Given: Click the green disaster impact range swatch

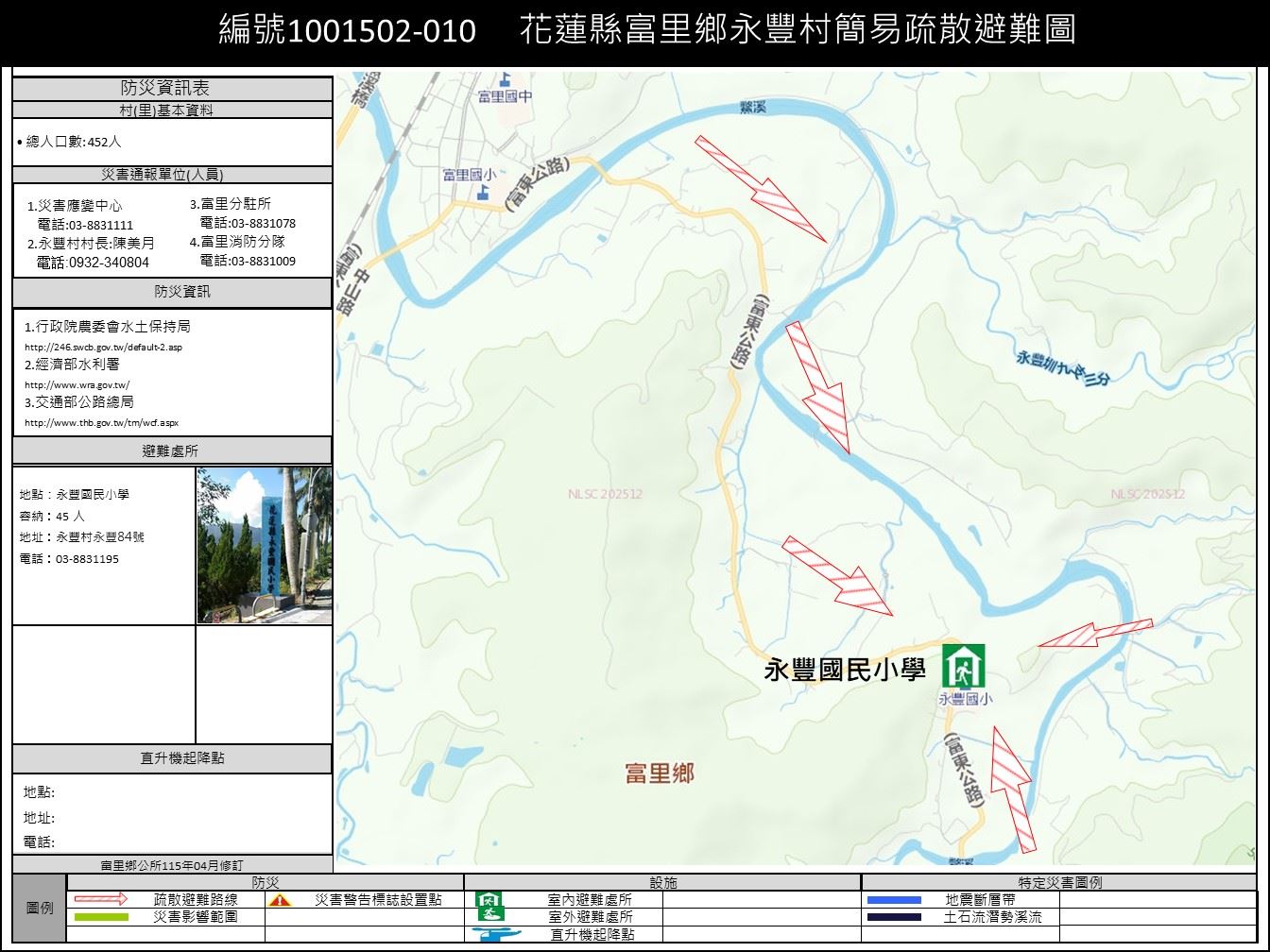Looking at the screenshot, I should pyautogui.click(x=100, y=916).
